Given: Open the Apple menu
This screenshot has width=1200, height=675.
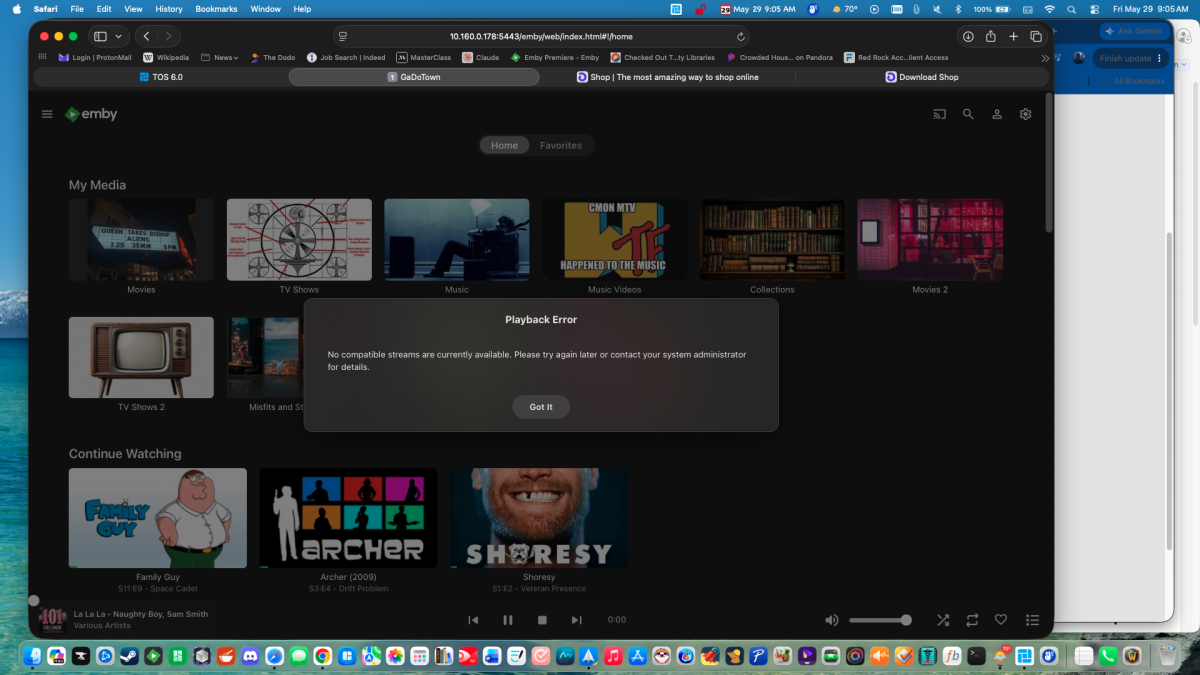Looking at the screenshot, I should point(16,9).
